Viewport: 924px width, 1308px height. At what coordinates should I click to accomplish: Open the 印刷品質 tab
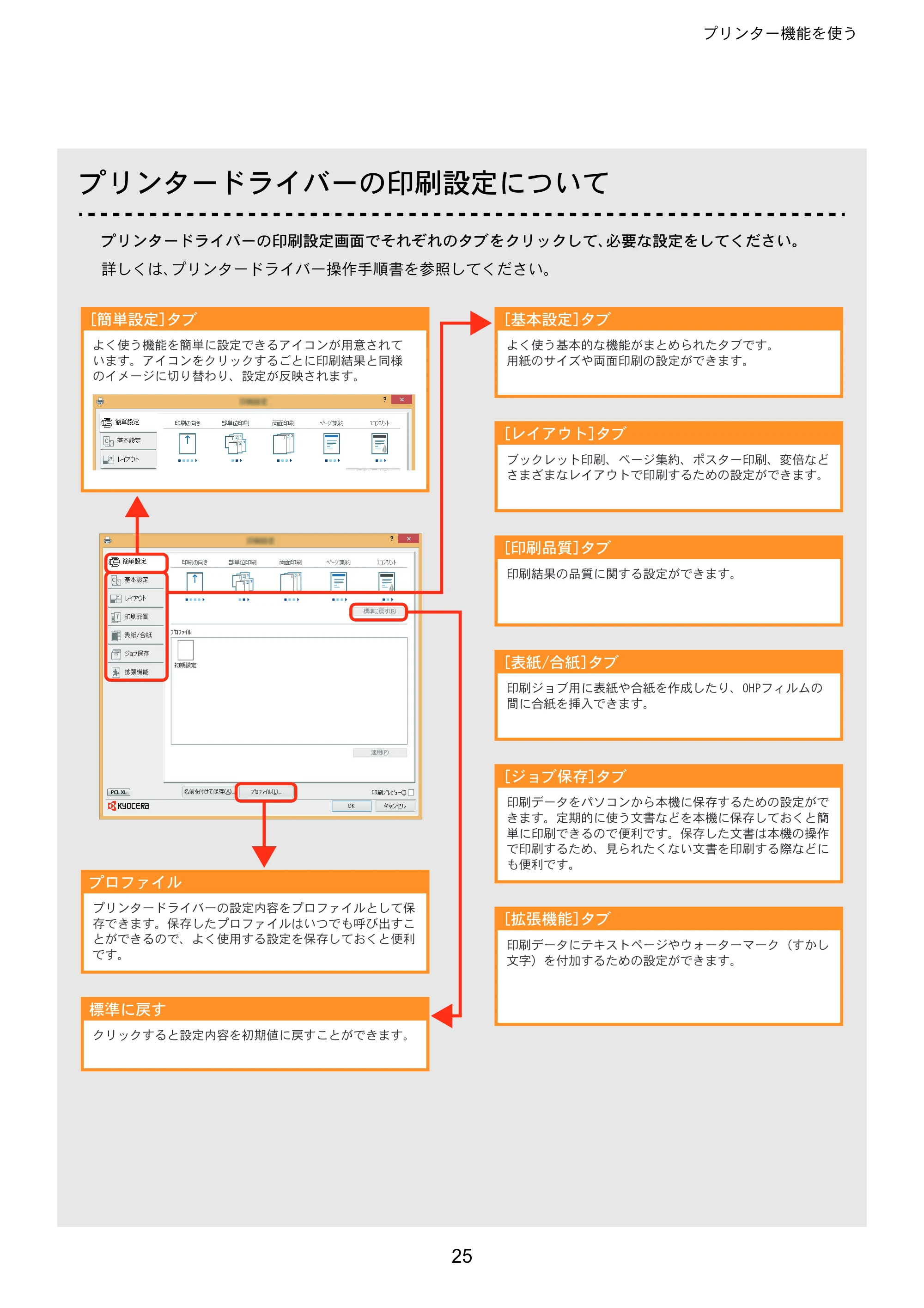coord(137,617)
